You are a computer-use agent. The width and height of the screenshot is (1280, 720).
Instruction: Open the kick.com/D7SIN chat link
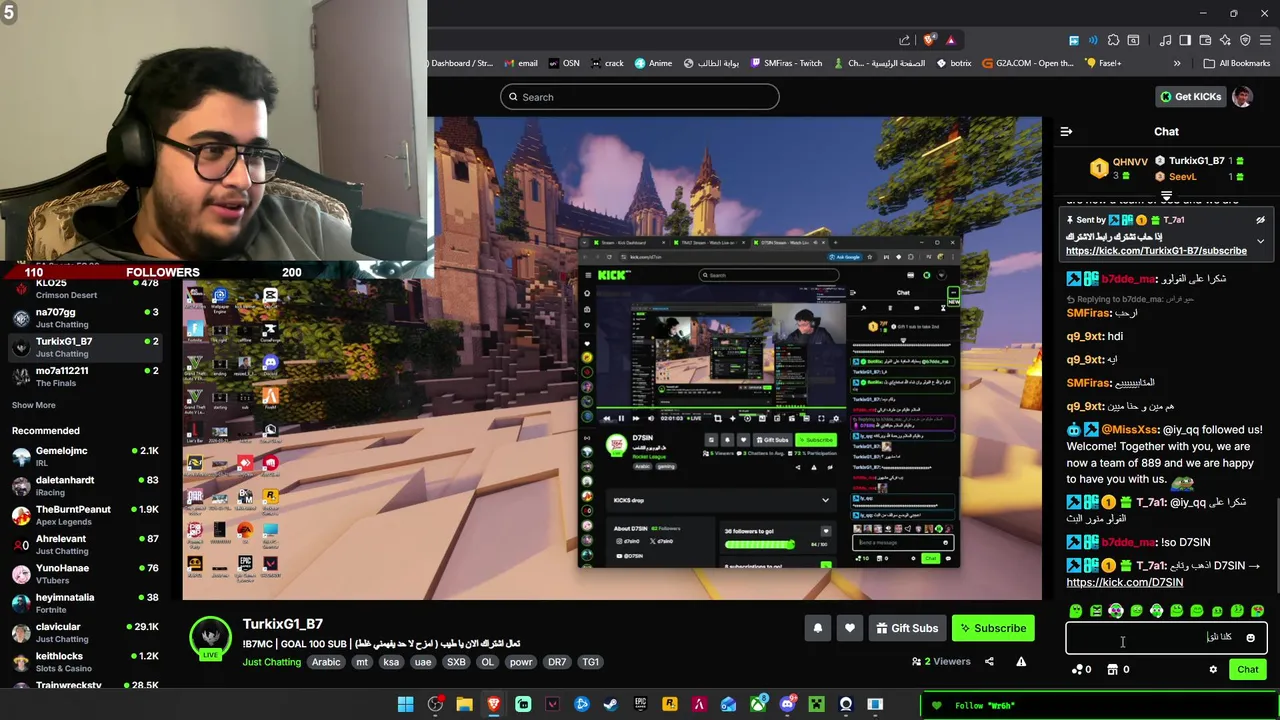tap(1124, 582)
